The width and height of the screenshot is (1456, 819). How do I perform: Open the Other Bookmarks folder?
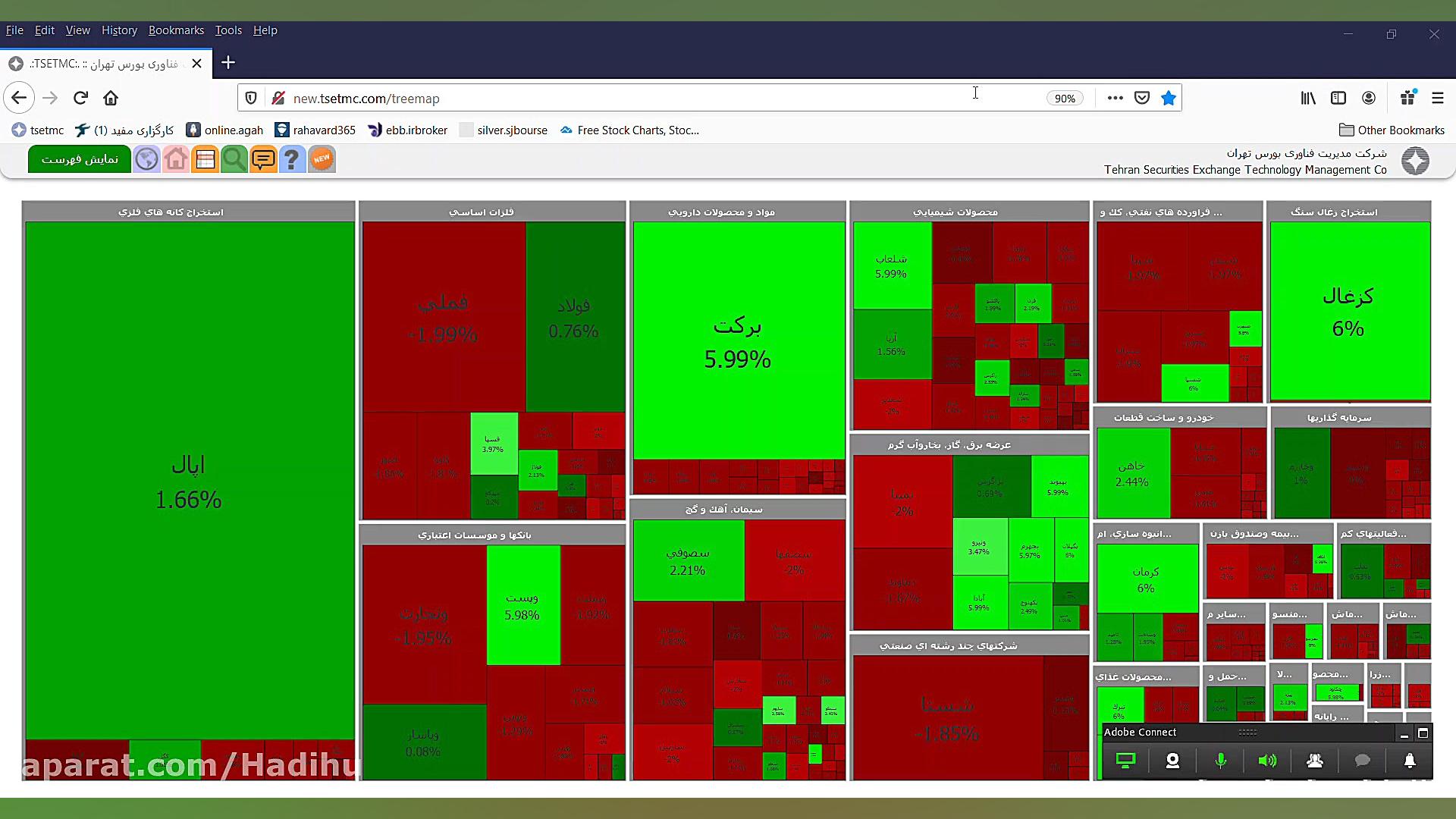coord(1392,130)
